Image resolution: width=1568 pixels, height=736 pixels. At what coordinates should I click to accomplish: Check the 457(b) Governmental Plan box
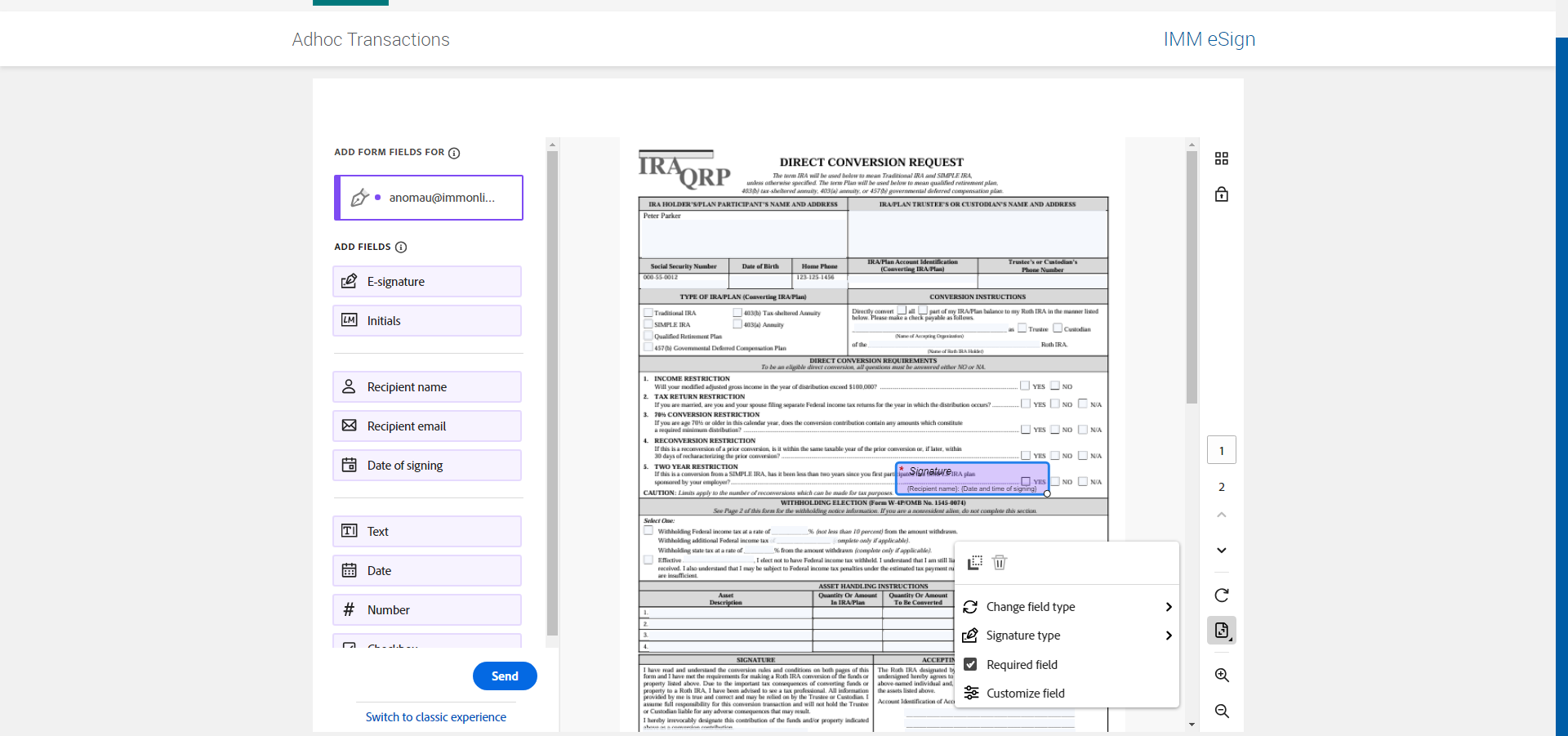pos(648,347)
